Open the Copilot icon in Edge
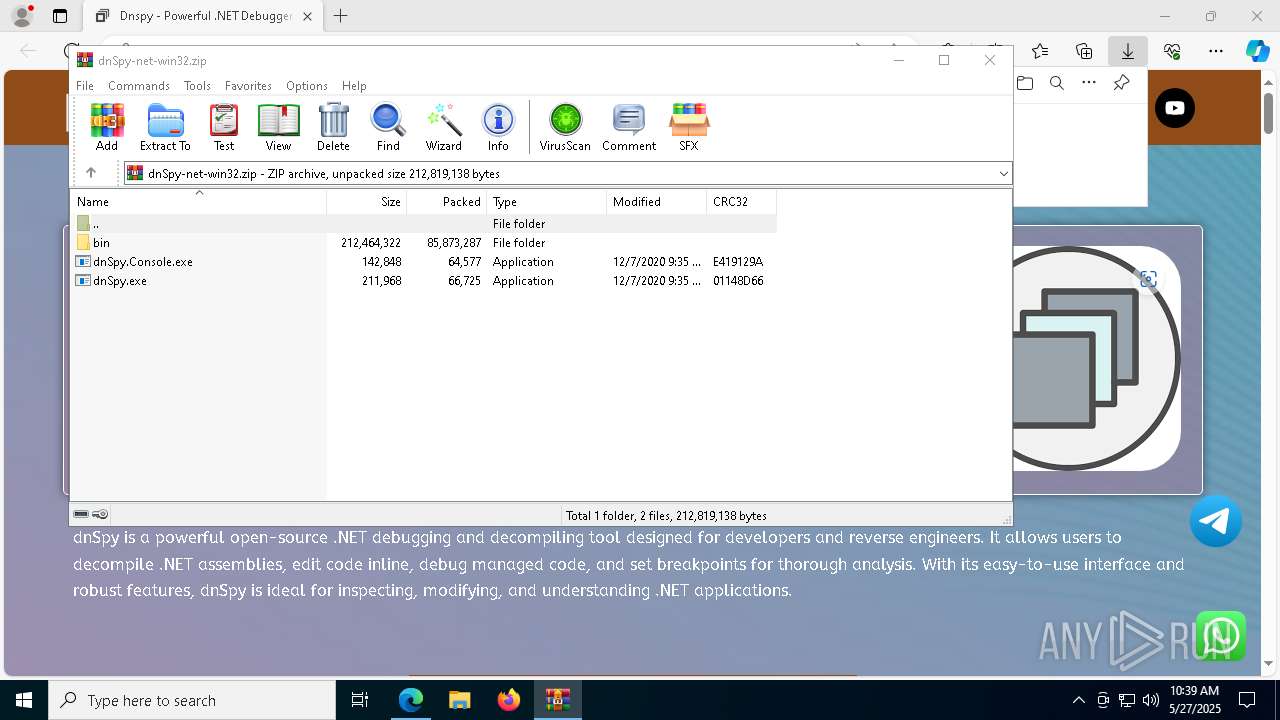 [x=1257, y=51]
